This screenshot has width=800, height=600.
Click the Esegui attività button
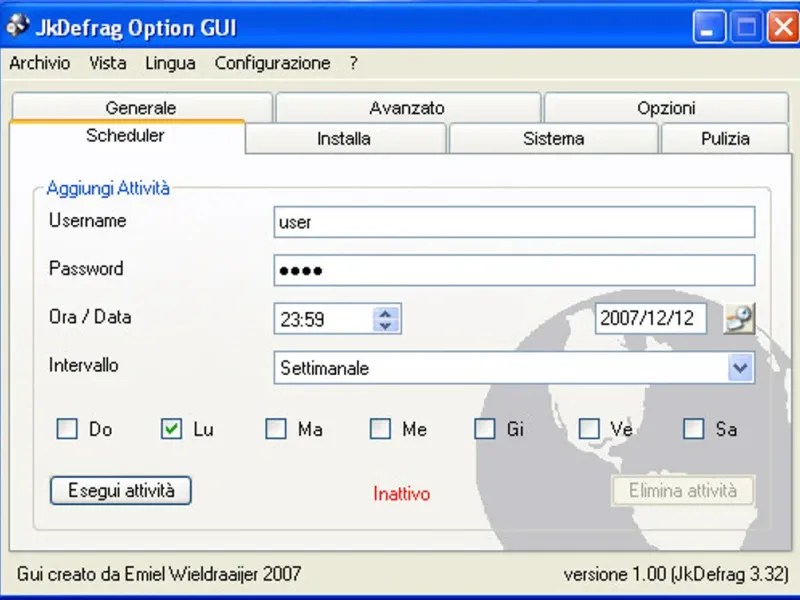121,490
